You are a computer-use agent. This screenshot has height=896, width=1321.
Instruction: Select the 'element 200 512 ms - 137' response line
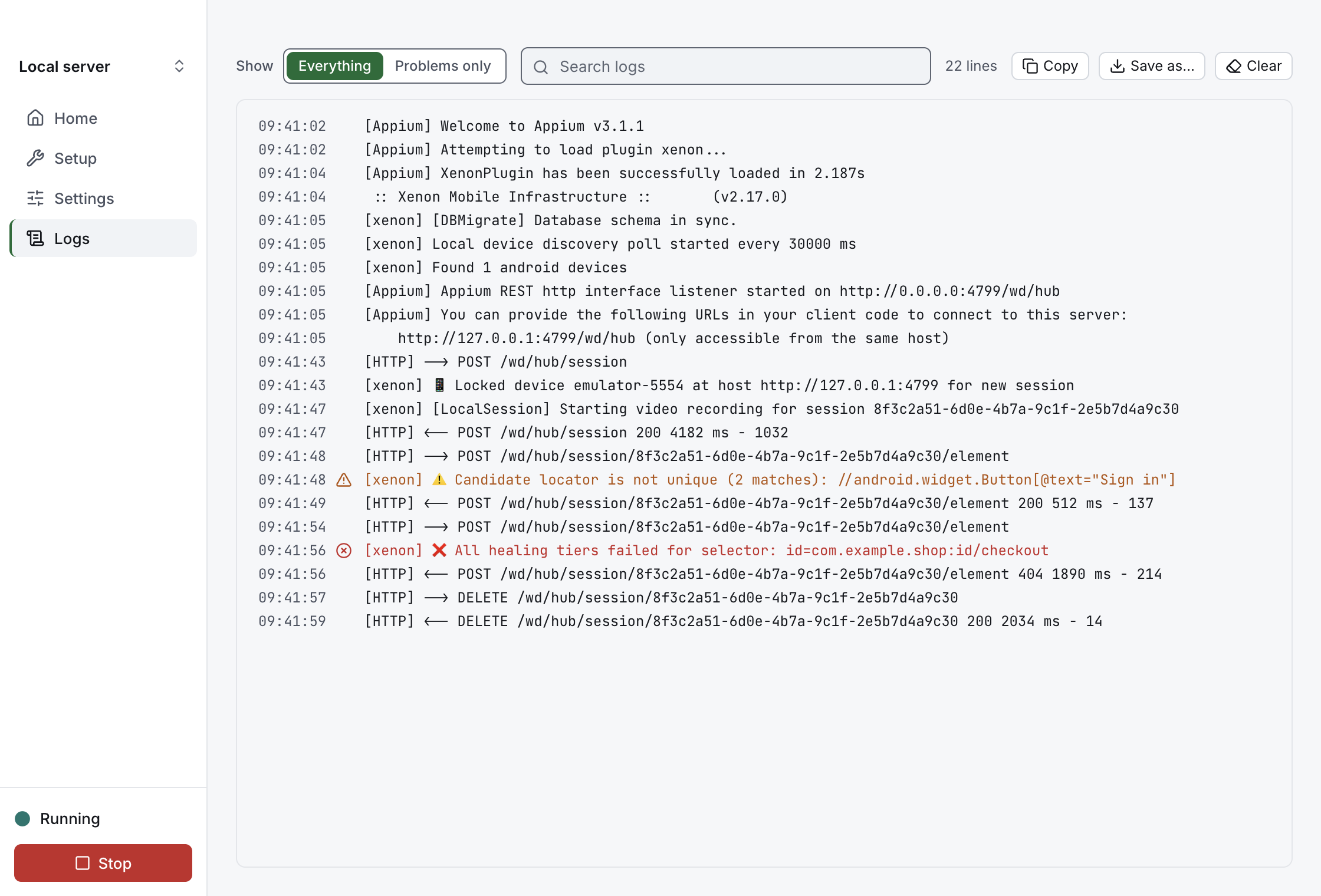point(764,503)
